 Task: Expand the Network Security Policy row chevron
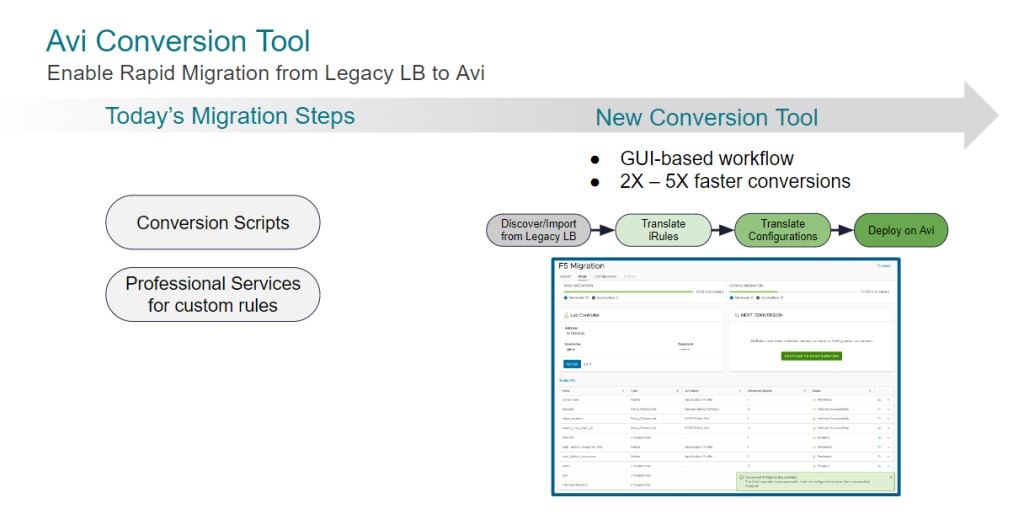tap(888, 409)
